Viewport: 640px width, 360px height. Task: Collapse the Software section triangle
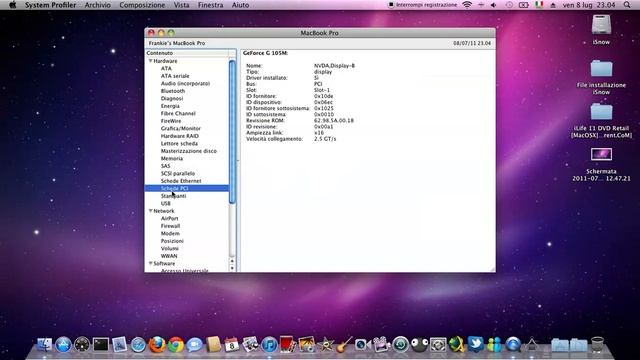coord(150,264)
